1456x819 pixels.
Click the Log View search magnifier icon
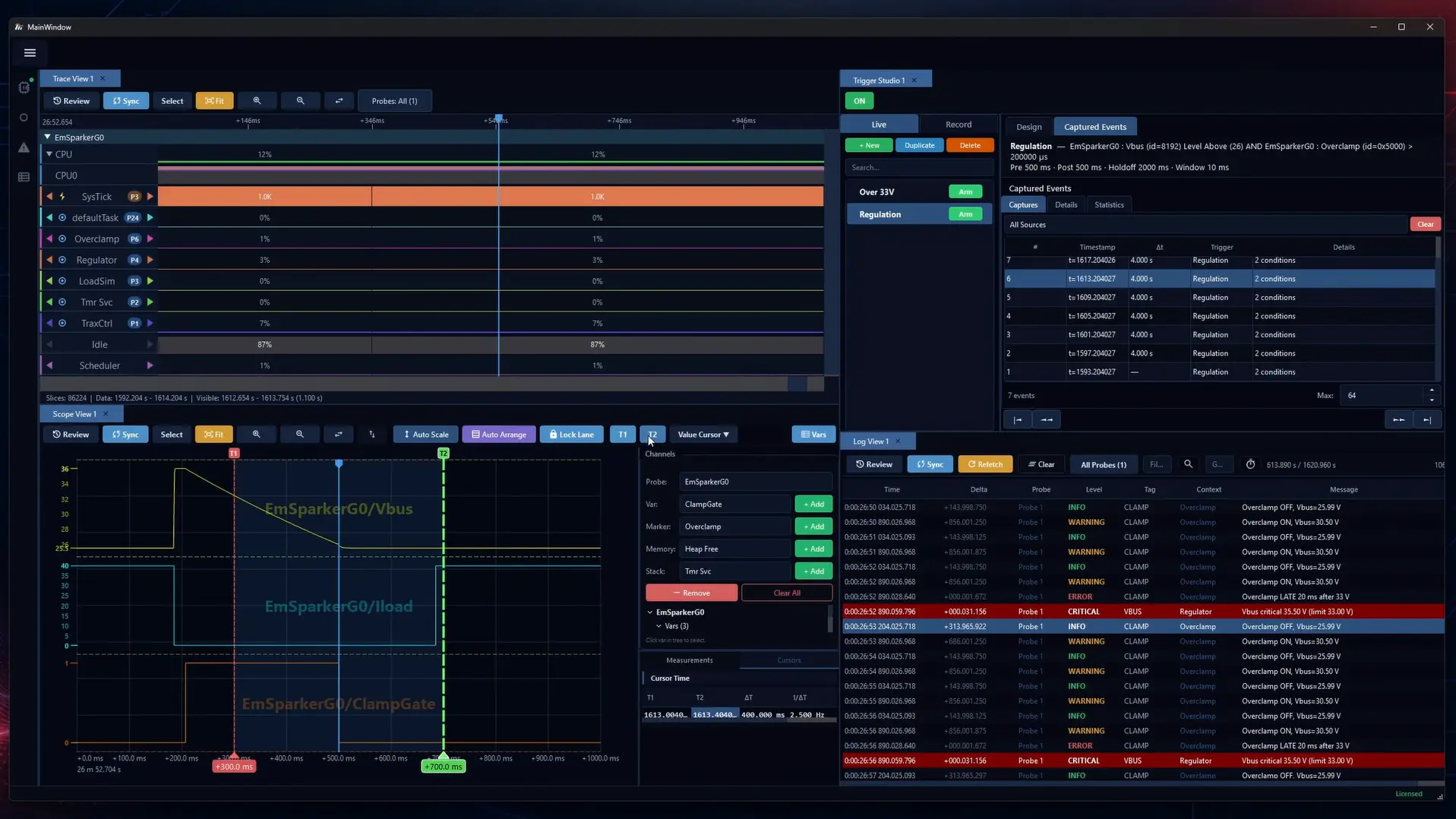pos(1188,464)
